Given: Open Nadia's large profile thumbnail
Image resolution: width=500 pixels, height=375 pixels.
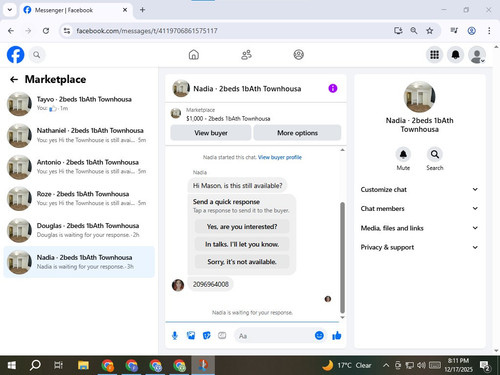Looking at the screenshot, I should click(x=419, y=97).
